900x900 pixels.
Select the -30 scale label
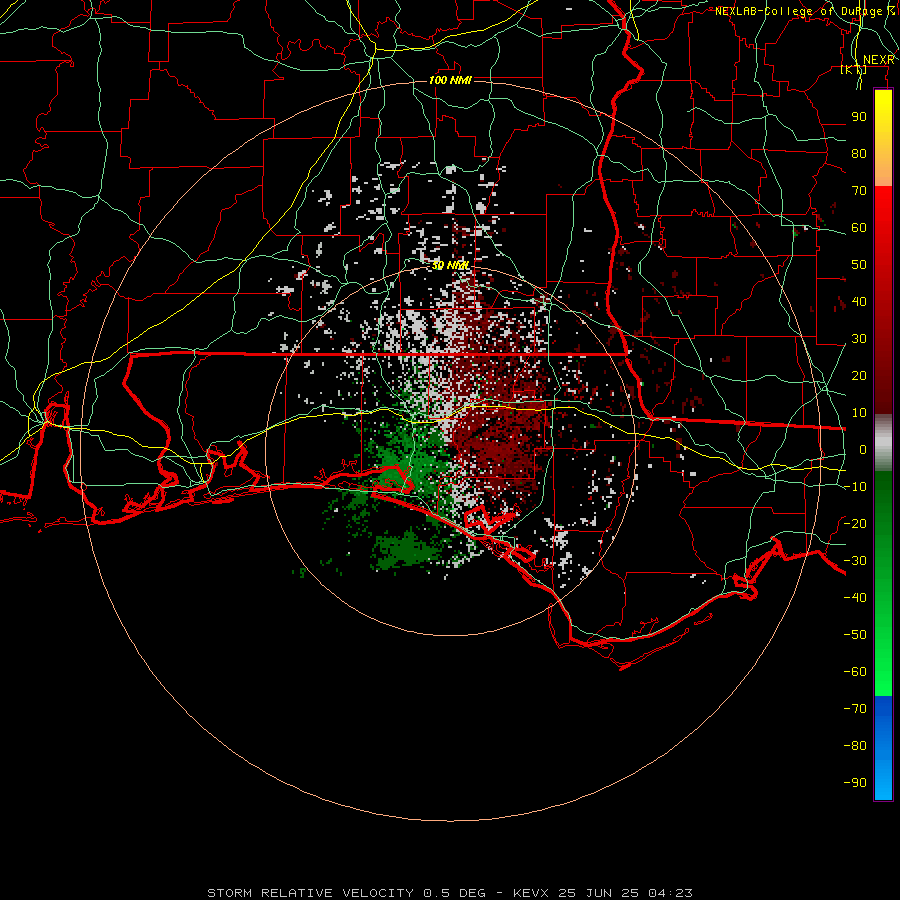(x=855, y=561)
